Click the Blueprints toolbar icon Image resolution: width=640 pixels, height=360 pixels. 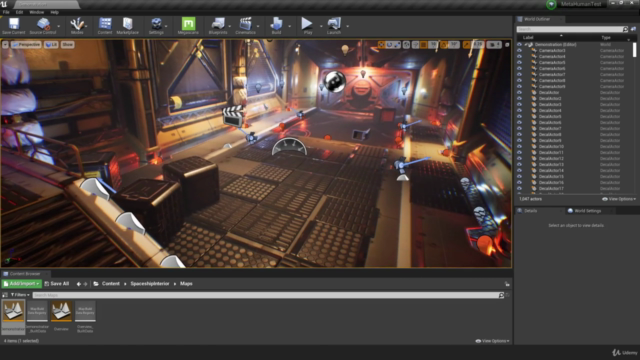tap(218, 26)
